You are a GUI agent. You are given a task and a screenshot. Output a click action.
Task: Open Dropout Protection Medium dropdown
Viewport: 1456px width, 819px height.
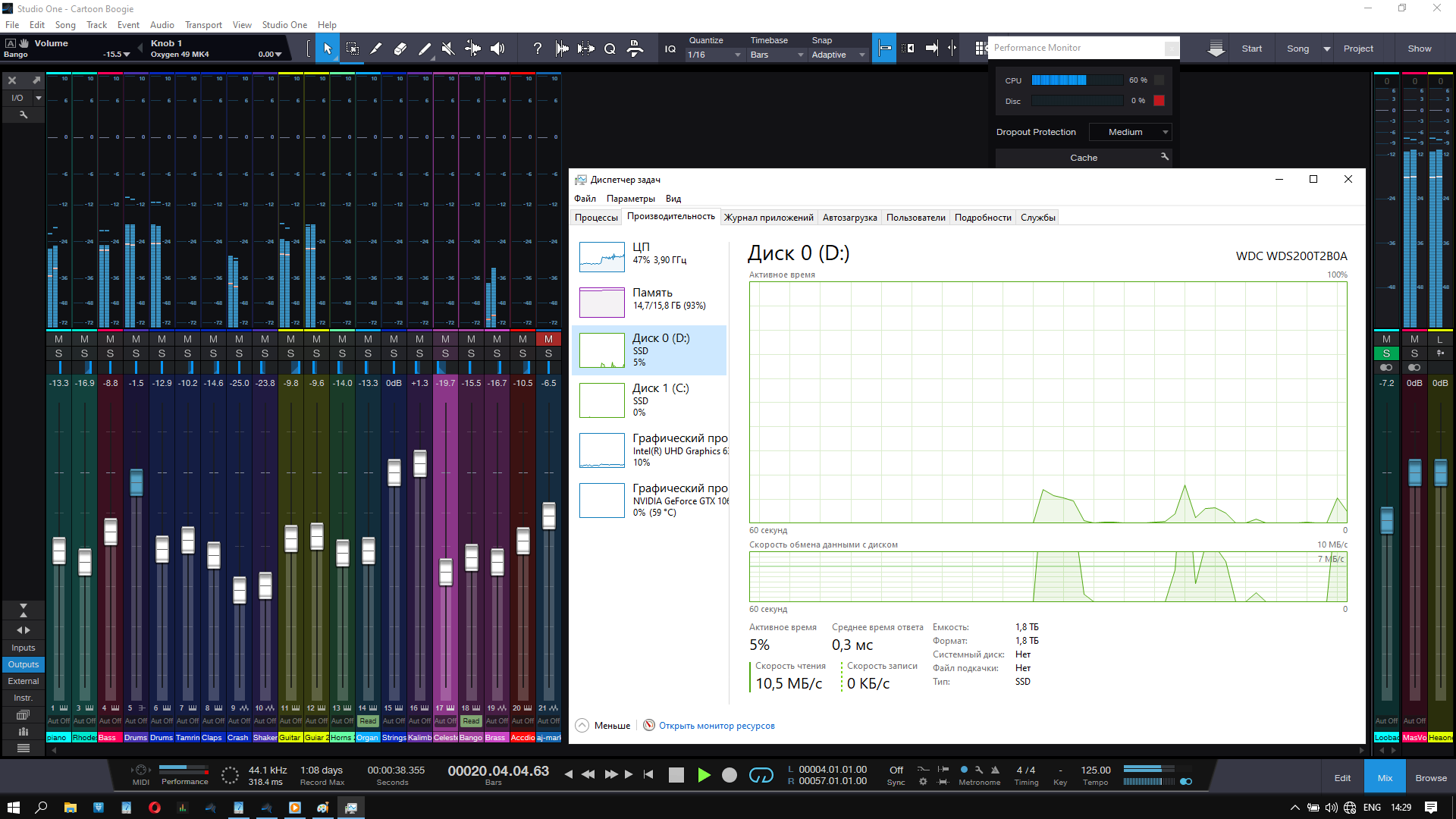point(1130,132)
